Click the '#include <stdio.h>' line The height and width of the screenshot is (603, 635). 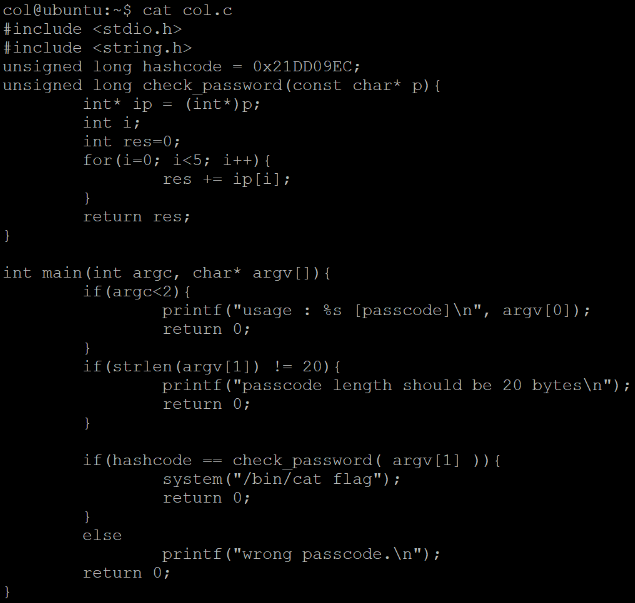[x=92, y=28]
